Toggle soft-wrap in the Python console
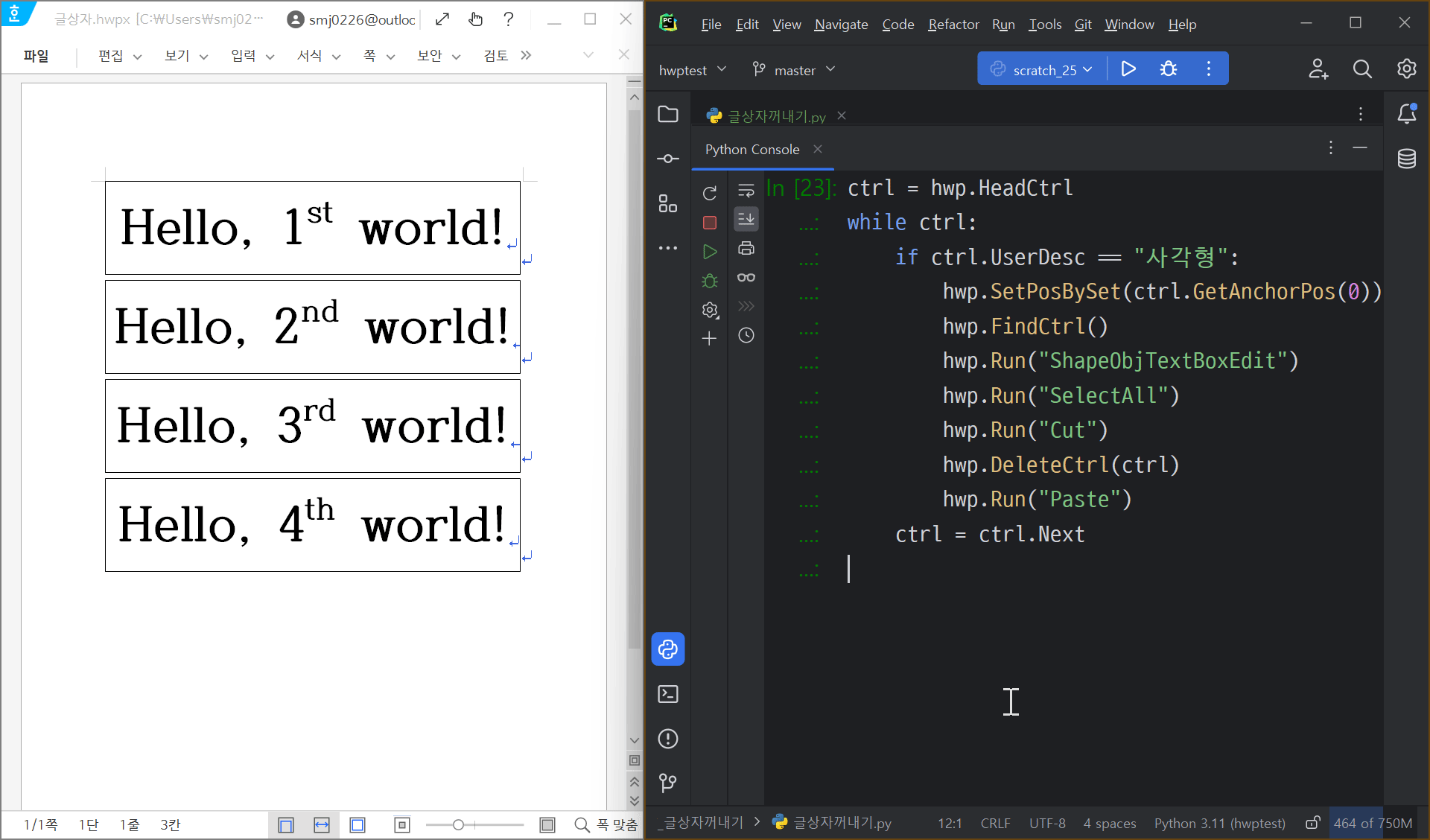This screenshot has width=1430, height=840. point(746,190)
